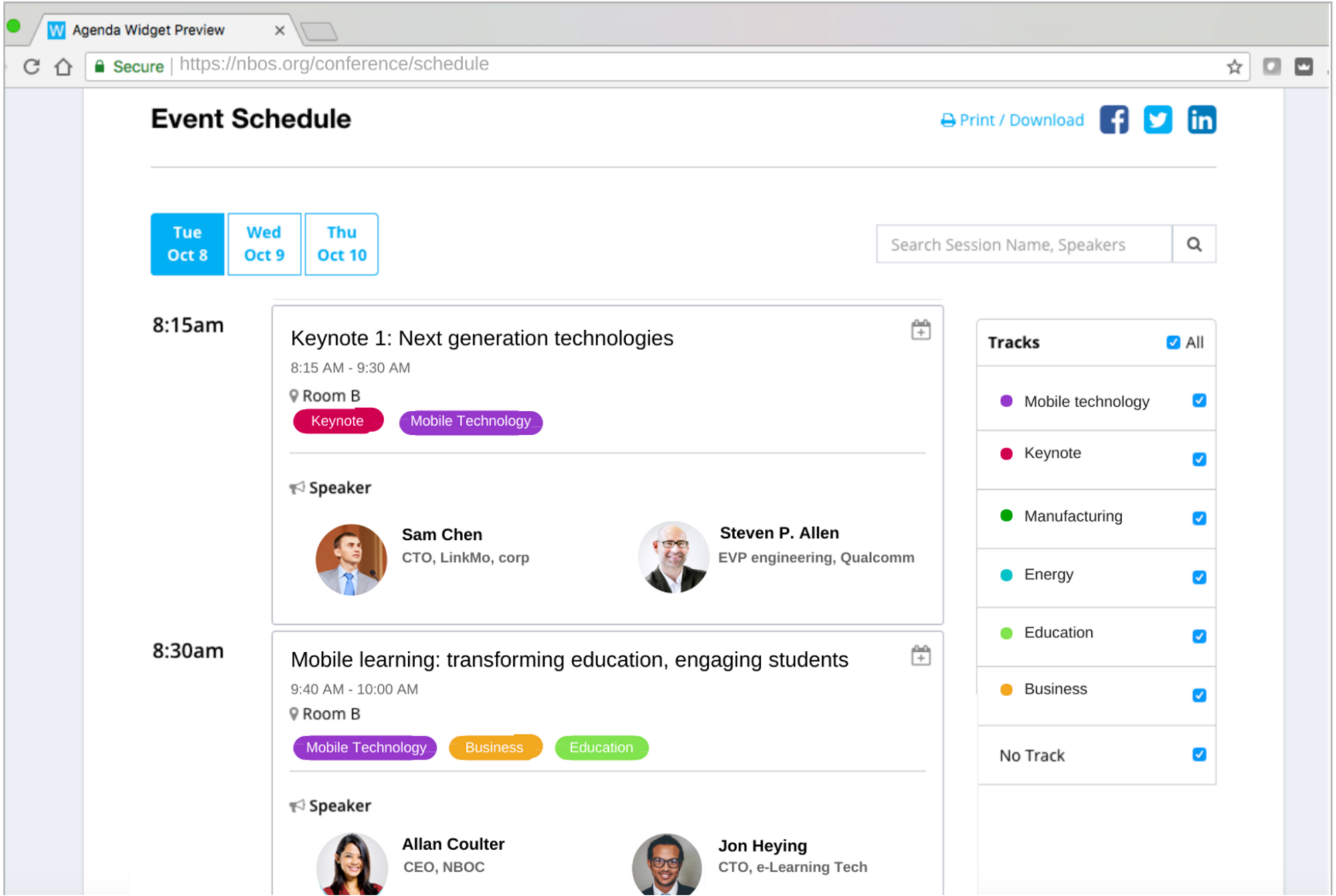1336x896 pixels.
Task: Click the room location pin for Keynote 1
Action: click(295, 395)
